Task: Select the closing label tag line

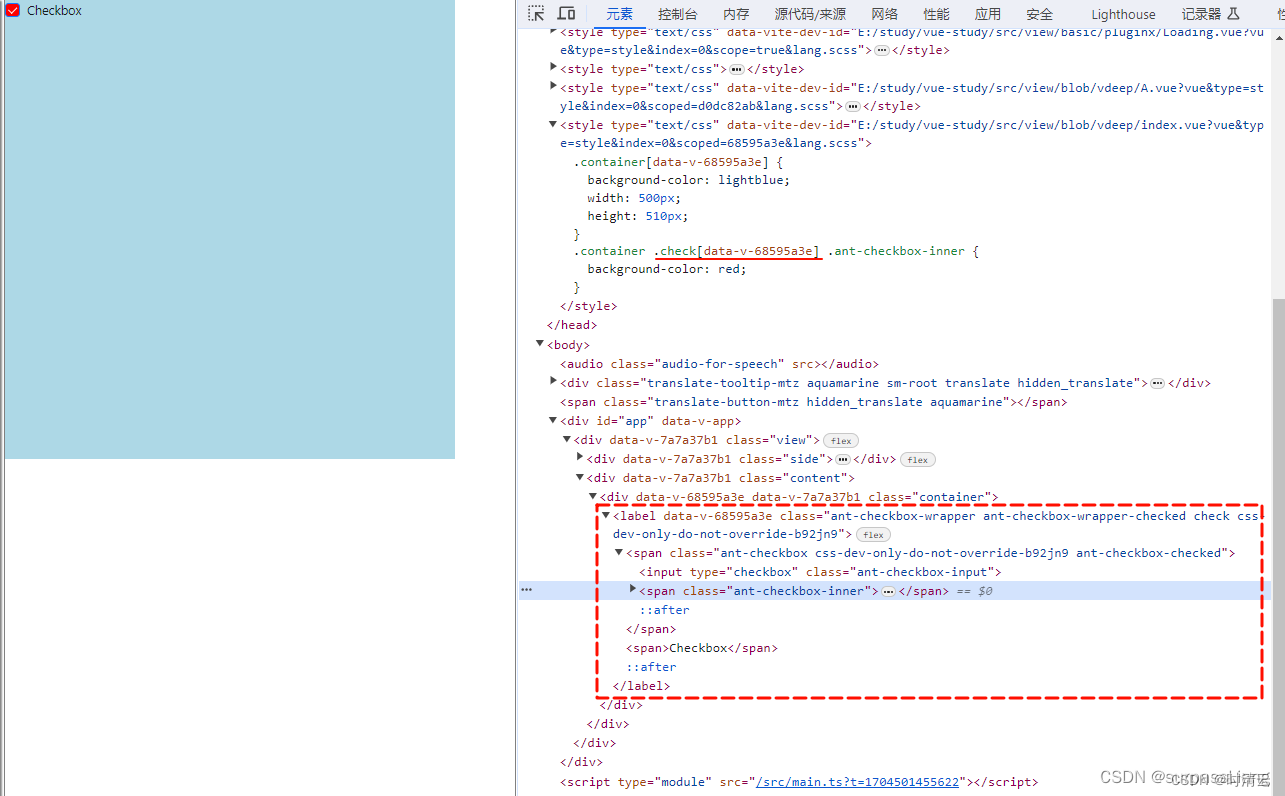Action: 641,686
